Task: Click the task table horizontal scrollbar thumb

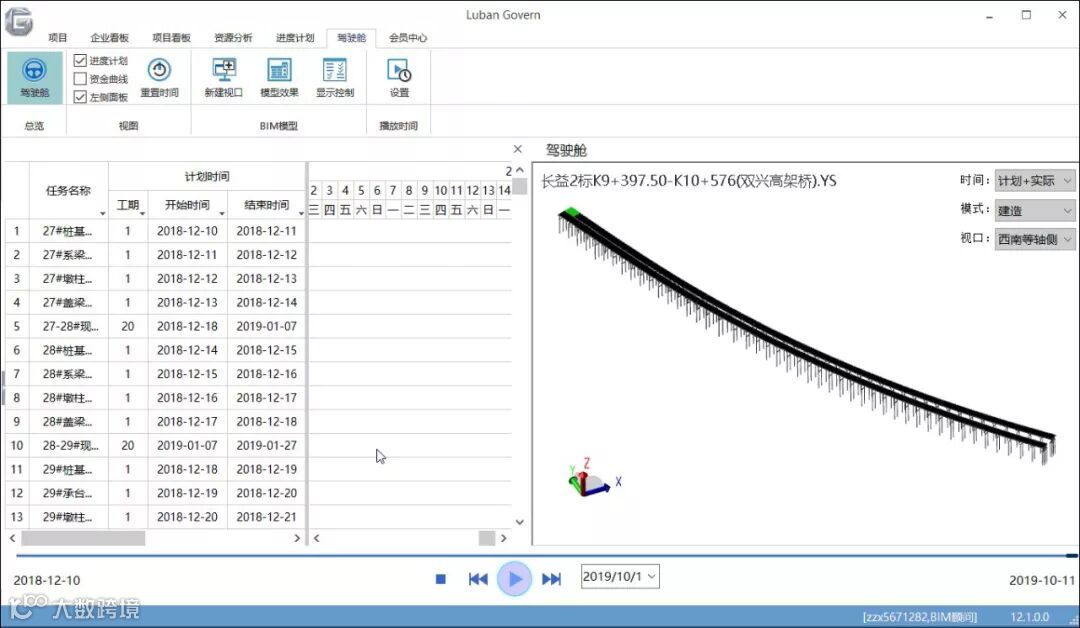Action: coord(83,538)
